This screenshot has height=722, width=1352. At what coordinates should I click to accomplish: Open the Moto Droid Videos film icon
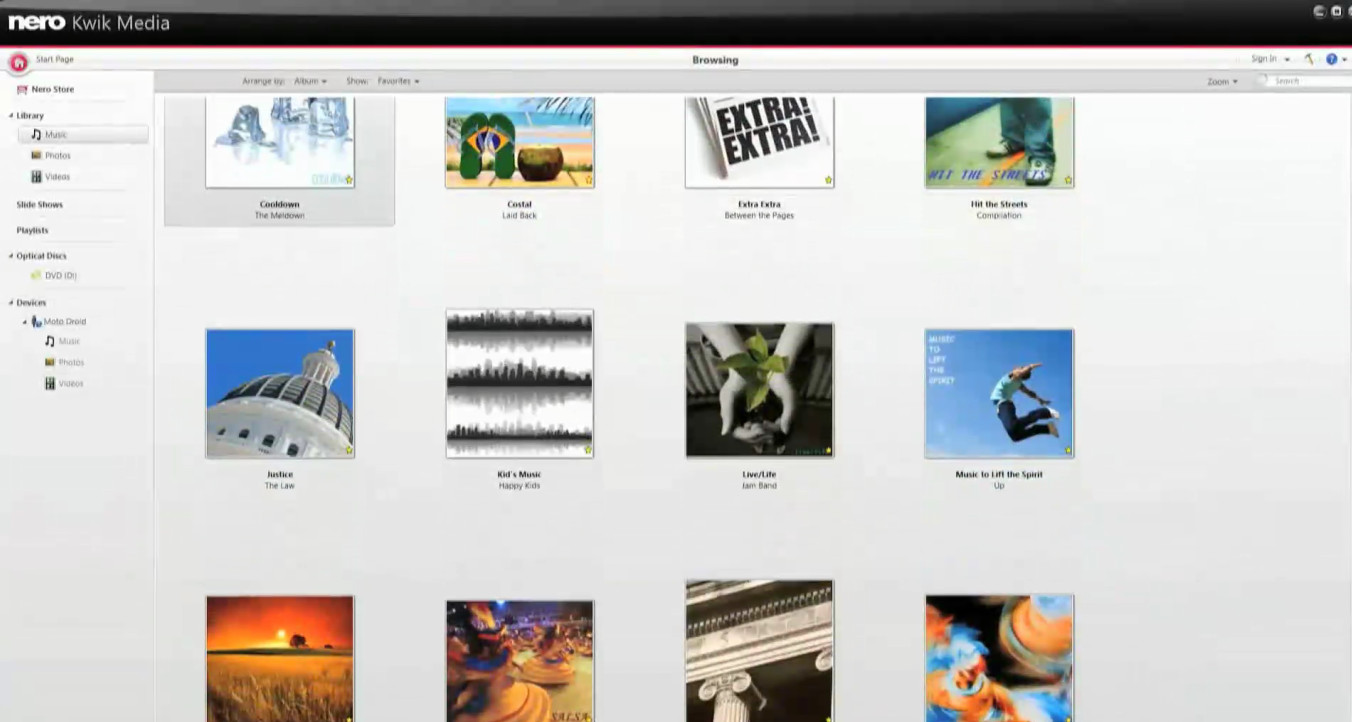pyautogui.click(x=50, y=383)
